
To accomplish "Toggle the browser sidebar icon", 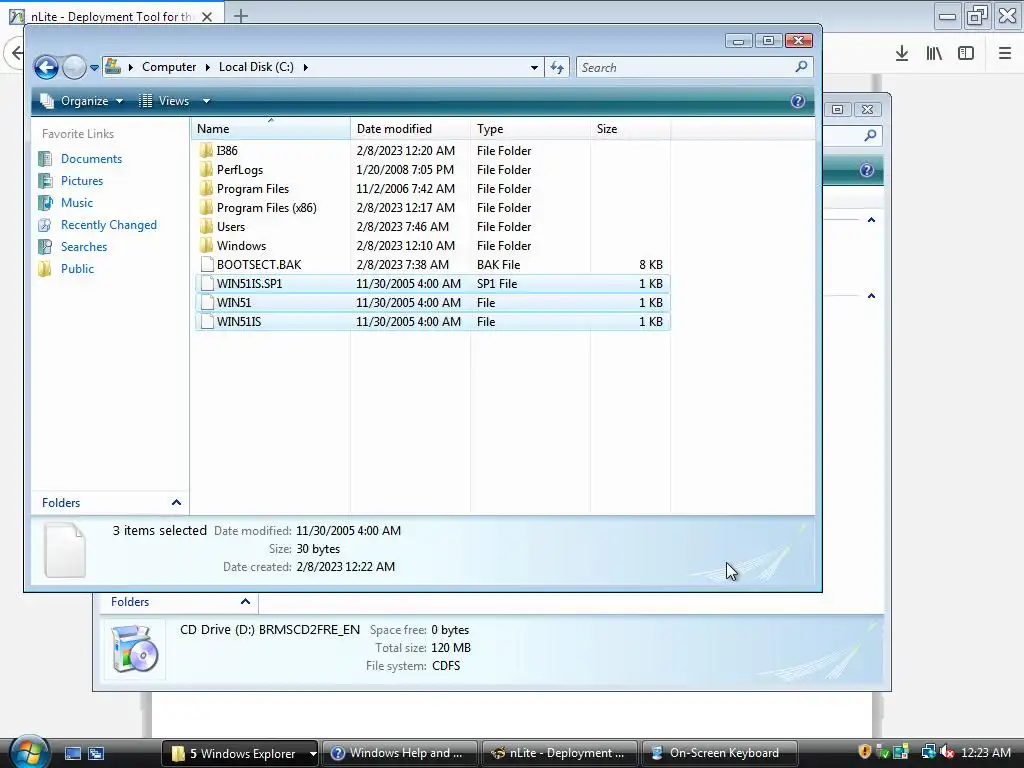I will [x=966, y=53].
